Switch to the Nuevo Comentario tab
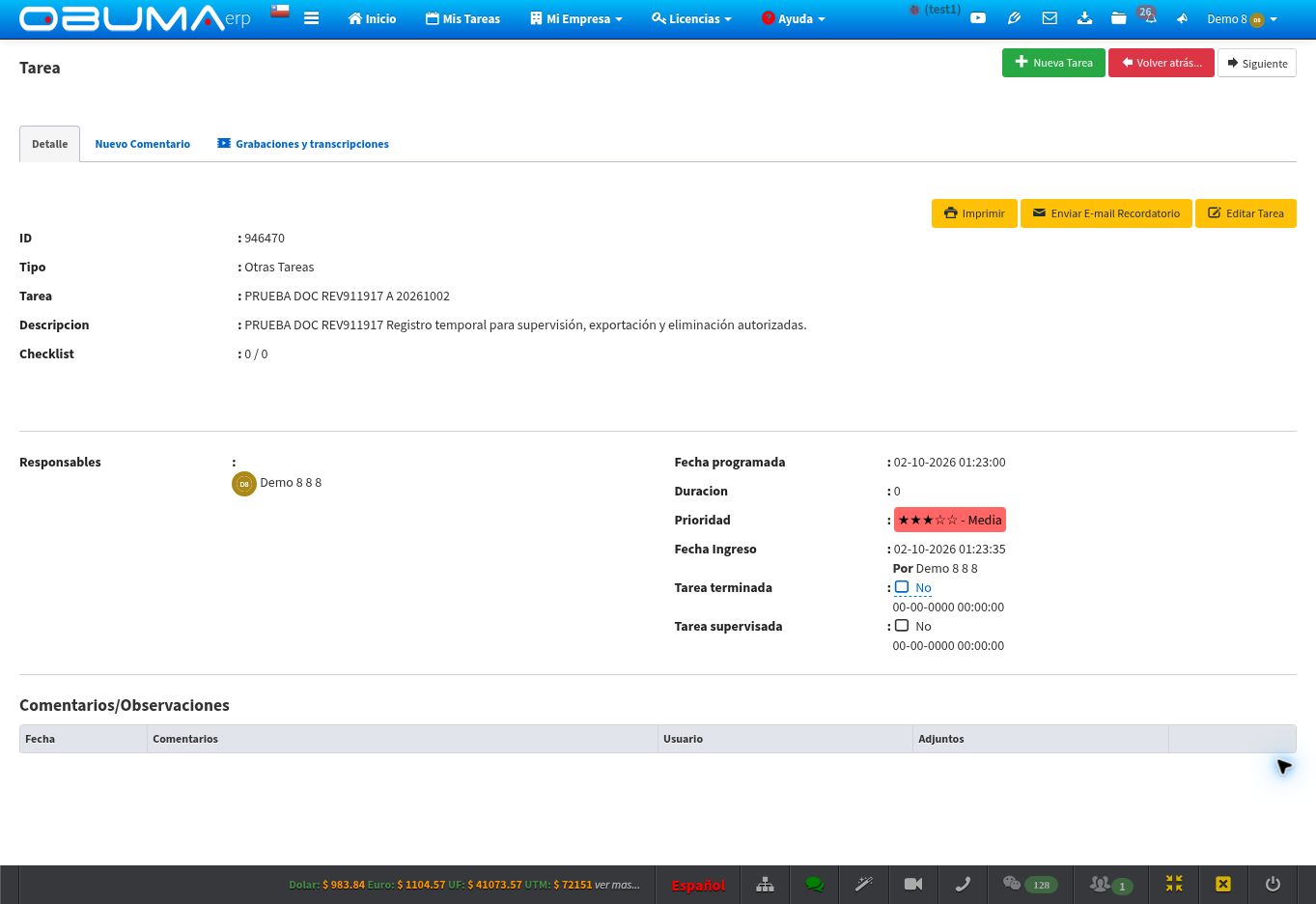 [143, 144]
